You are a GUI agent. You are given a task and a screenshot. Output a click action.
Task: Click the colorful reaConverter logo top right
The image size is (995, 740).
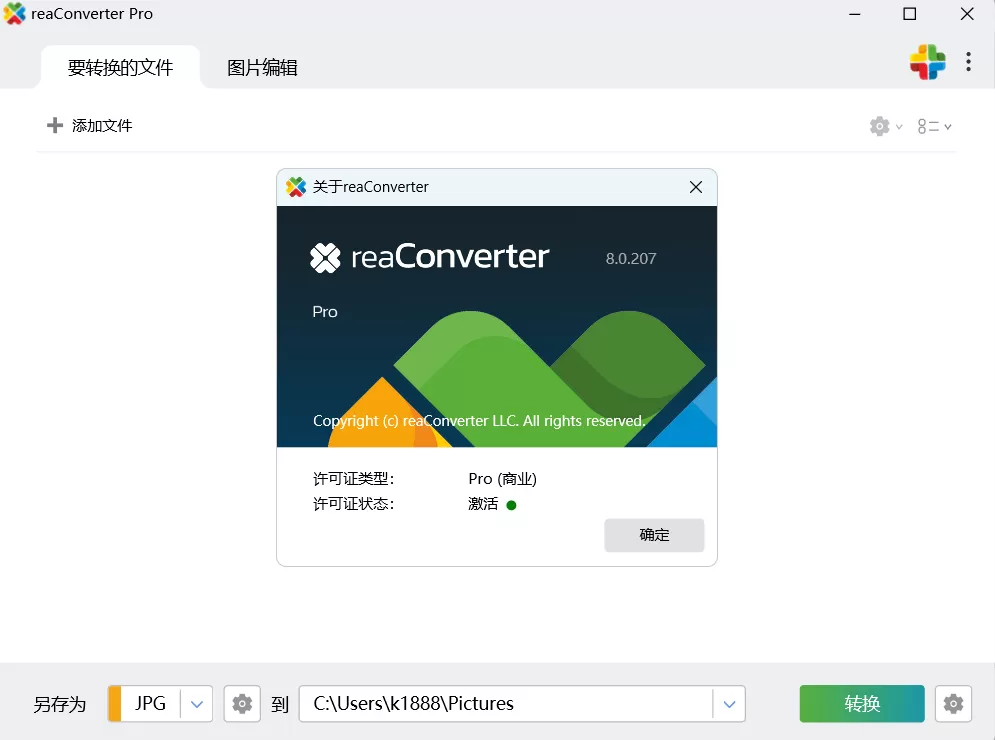point(927,62)
